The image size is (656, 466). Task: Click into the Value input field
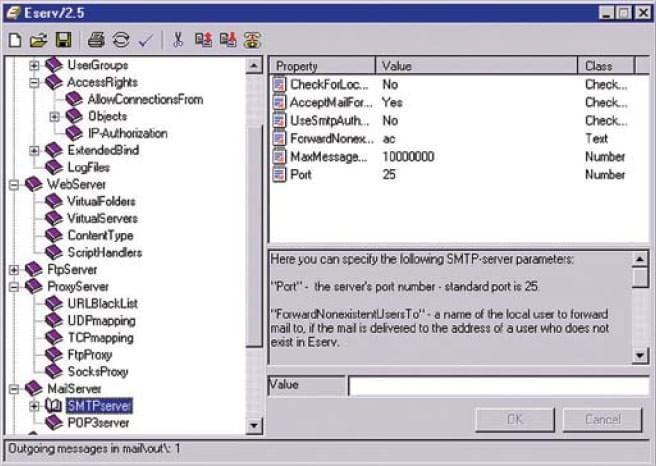[x=497, y=385]
